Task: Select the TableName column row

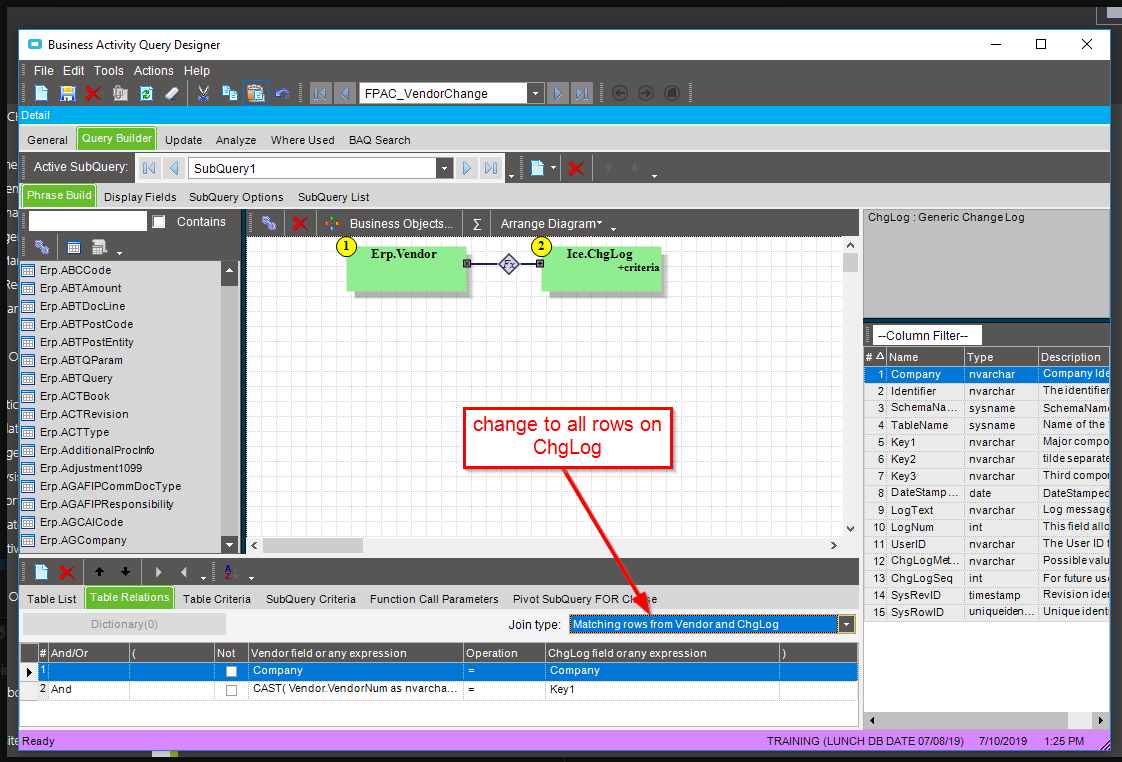Action: (987, 425)
